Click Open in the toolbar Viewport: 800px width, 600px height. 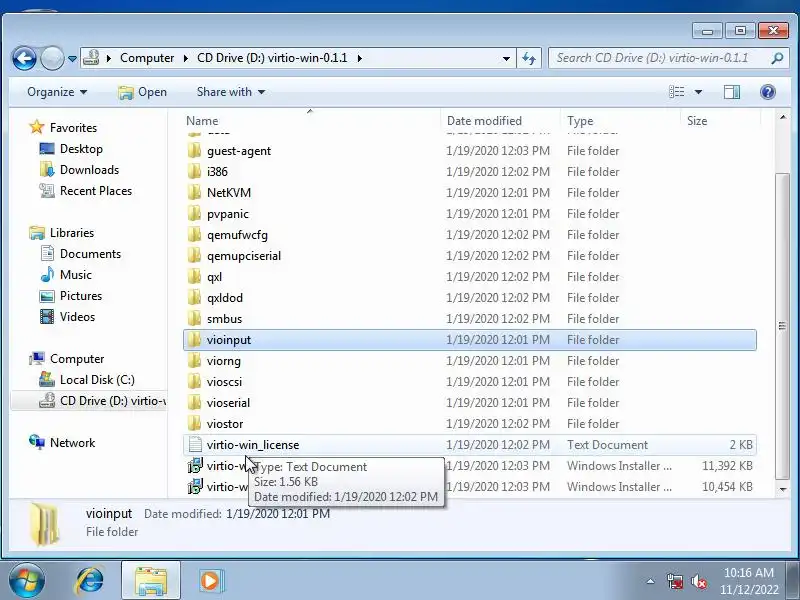(x=142, y=92)
